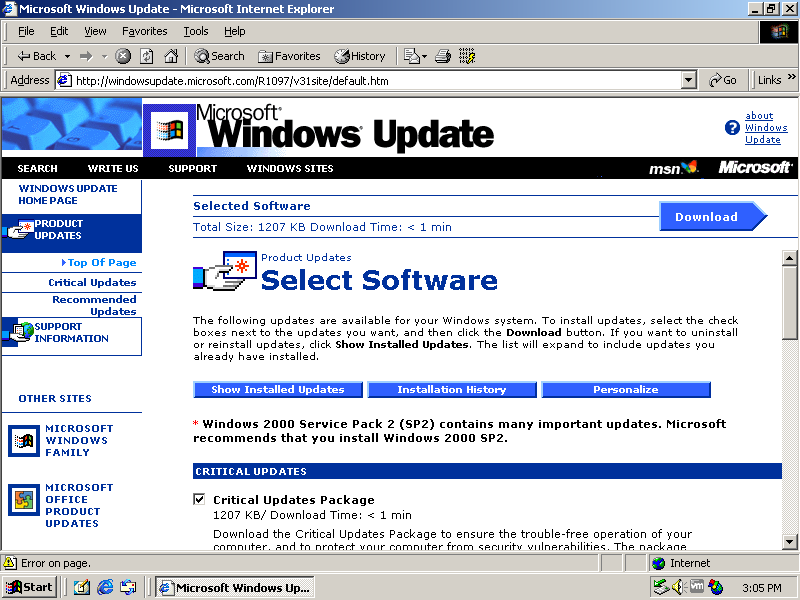Click the Print toolbar icon
Viewport: 800px width, 600px height.
[443, 56]
